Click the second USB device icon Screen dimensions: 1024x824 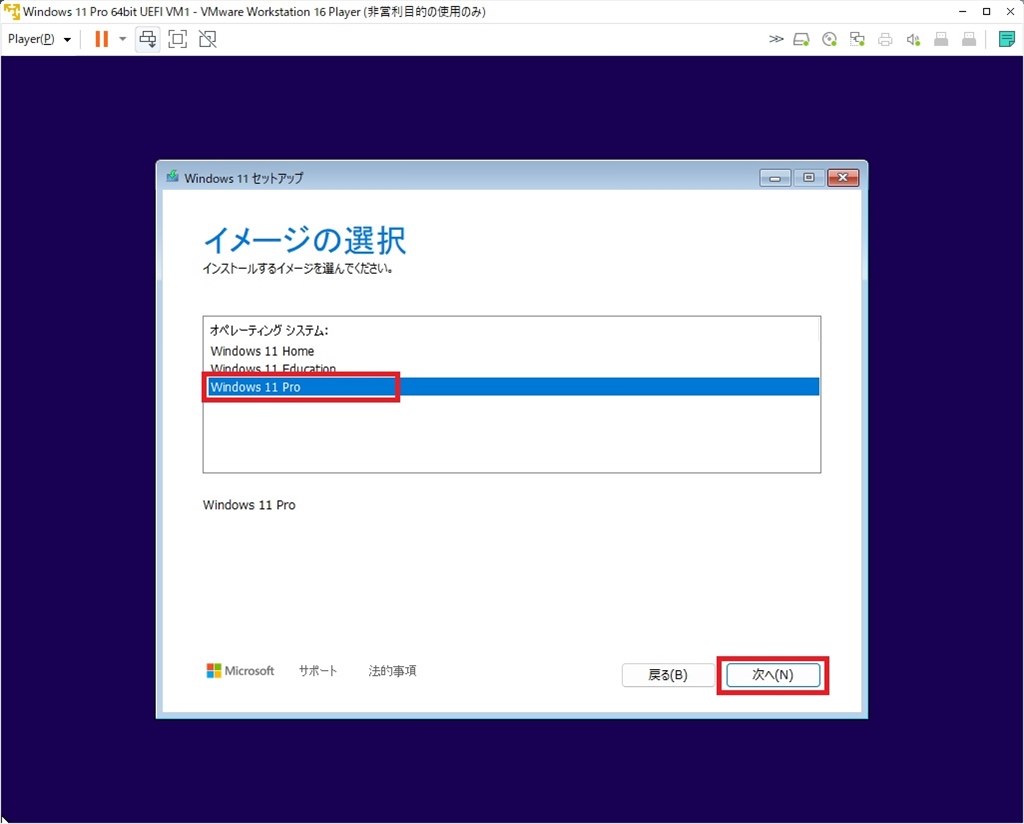tap(969, 40)
